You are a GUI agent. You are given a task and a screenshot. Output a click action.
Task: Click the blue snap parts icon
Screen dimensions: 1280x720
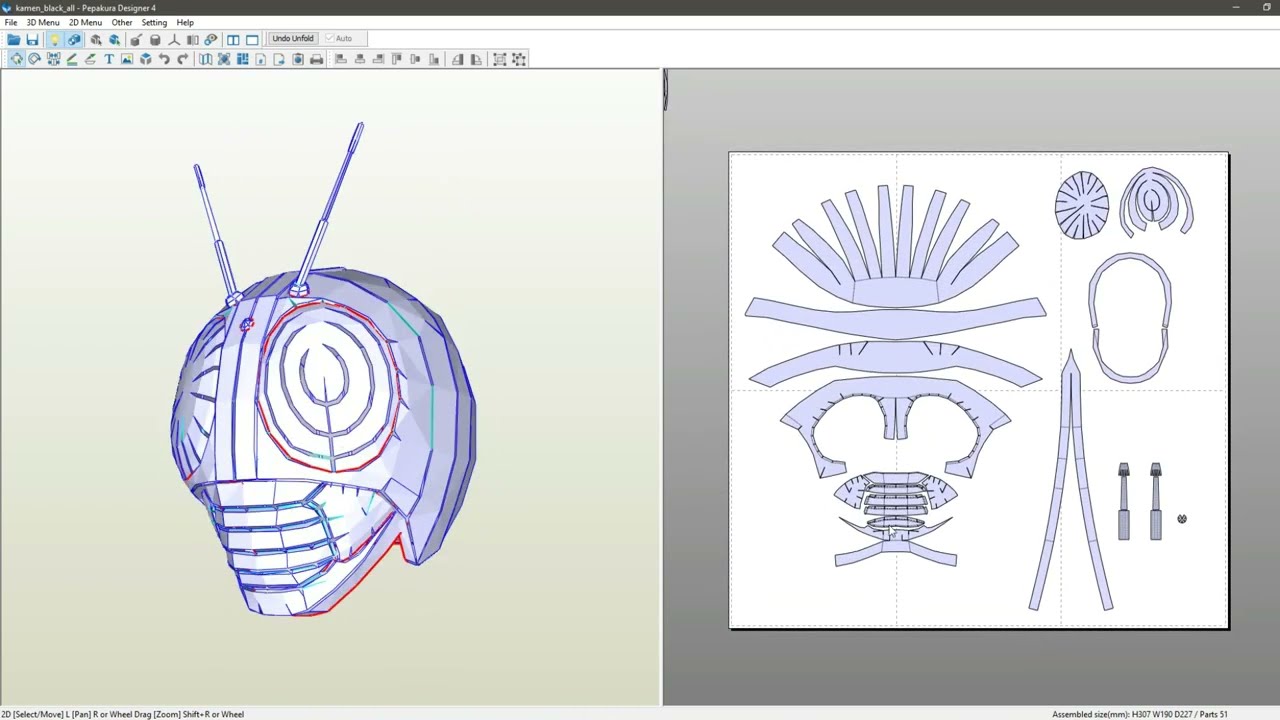point(224,59)
